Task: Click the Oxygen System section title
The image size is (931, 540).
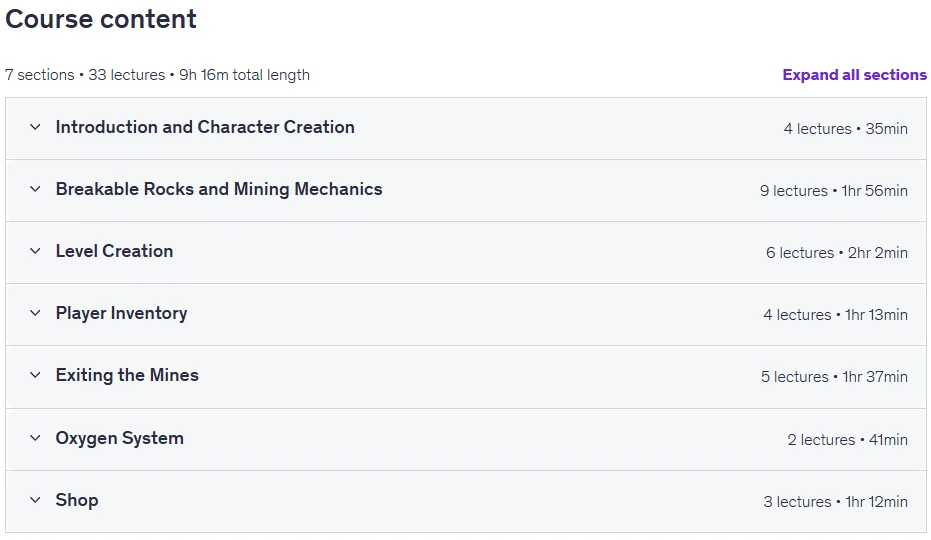Action: (x=120, y=438)
